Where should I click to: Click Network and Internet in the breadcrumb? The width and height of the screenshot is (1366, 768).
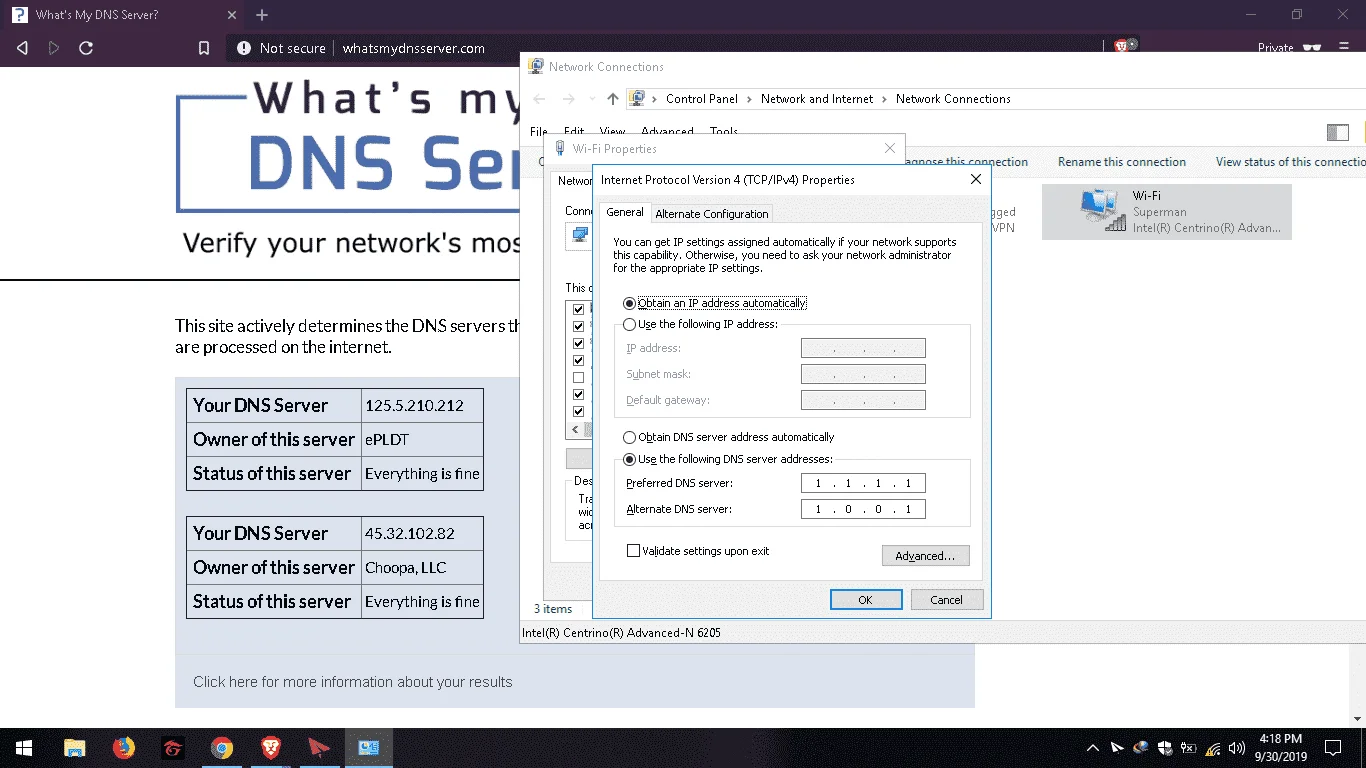click(817, 99)
